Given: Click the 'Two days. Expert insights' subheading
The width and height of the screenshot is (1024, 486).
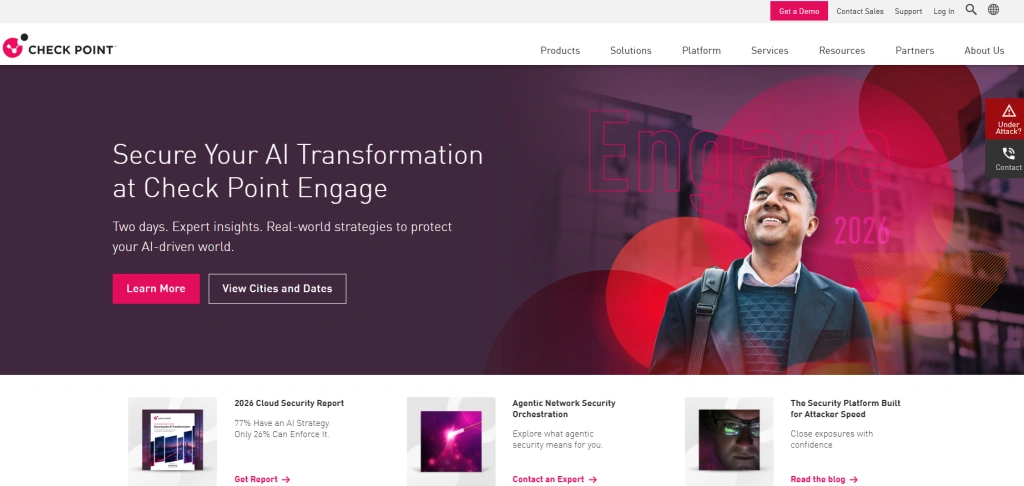Looking at the screenshot, I should [x=282, y=237].
